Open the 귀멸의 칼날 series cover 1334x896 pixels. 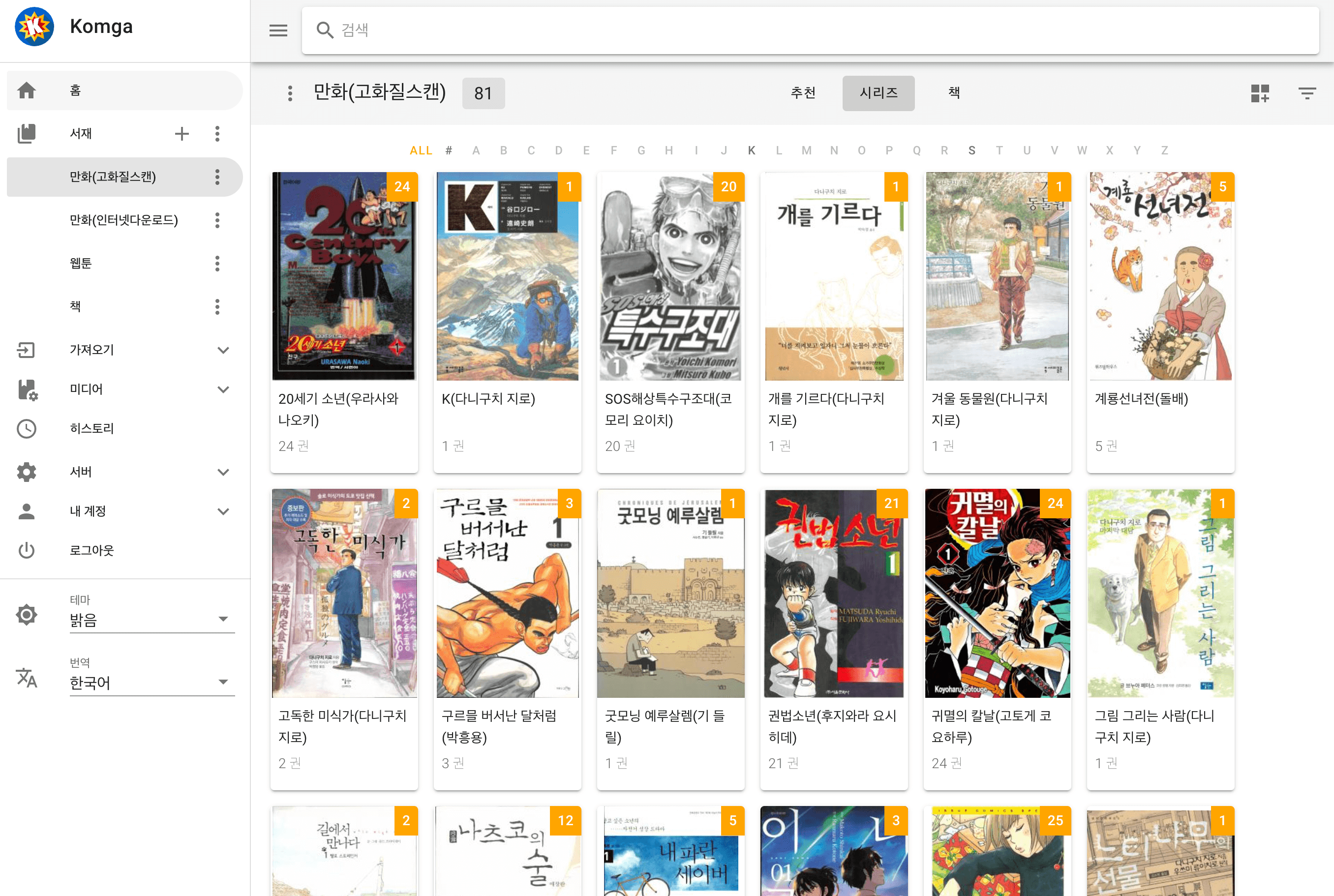coord(997,593)
